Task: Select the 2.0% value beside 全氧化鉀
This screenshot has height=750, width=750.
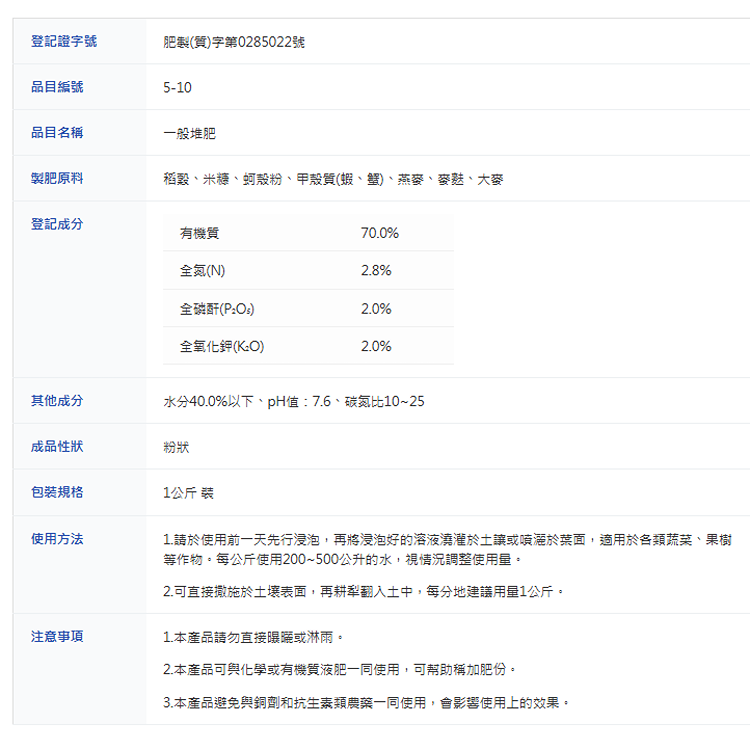Action: pos(376,346)
